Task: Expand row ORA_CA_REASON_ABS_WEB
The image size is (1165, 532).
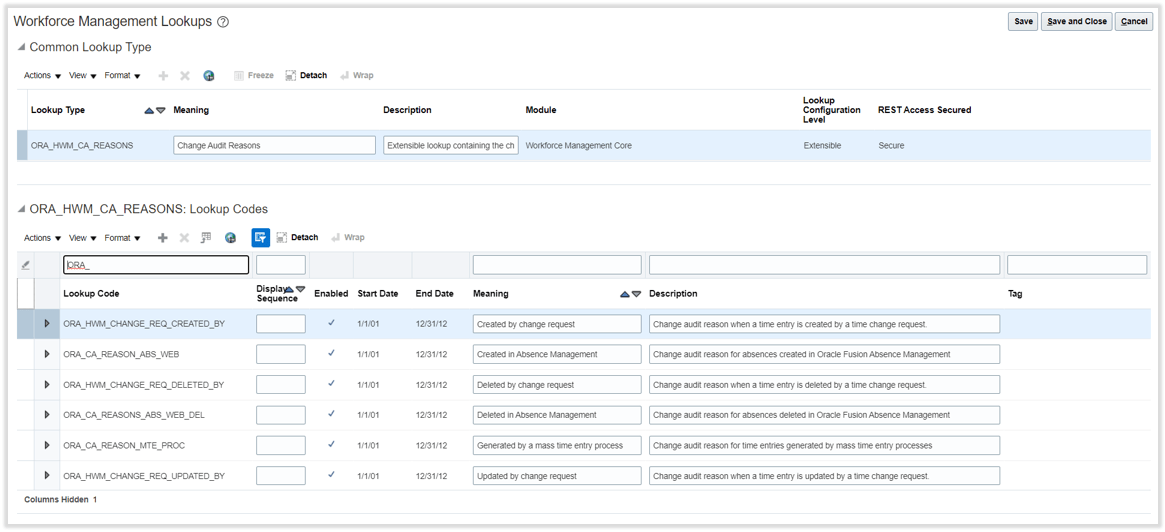Action: click(x=47, y=354)
